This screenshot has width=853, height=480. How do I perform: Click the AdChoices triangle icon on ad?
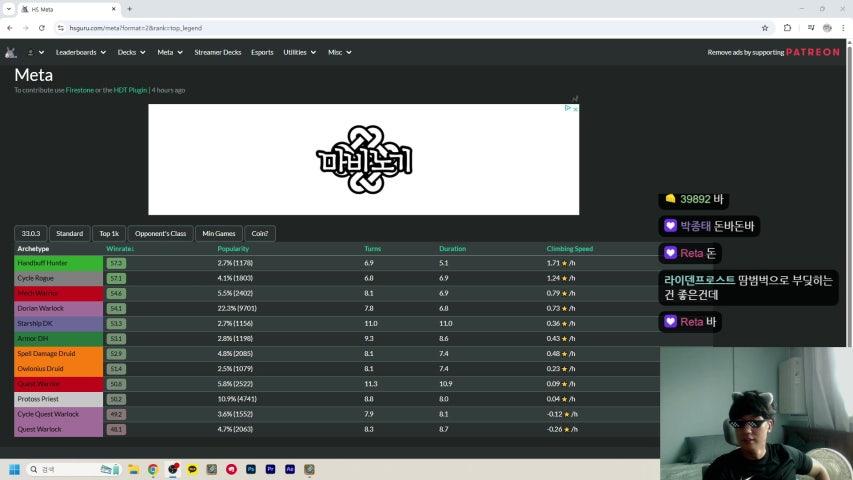pyautogui.click(x=568, y=108)
